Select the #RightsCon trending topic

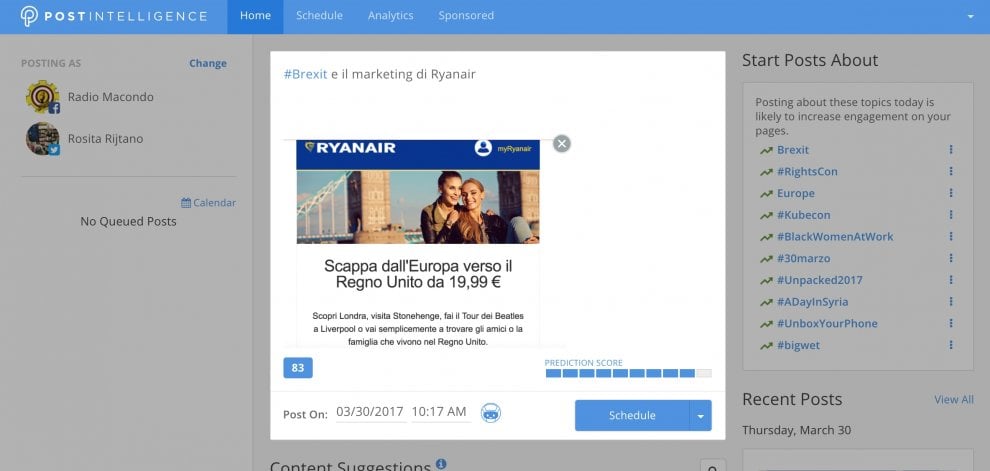tap(807, 172)
